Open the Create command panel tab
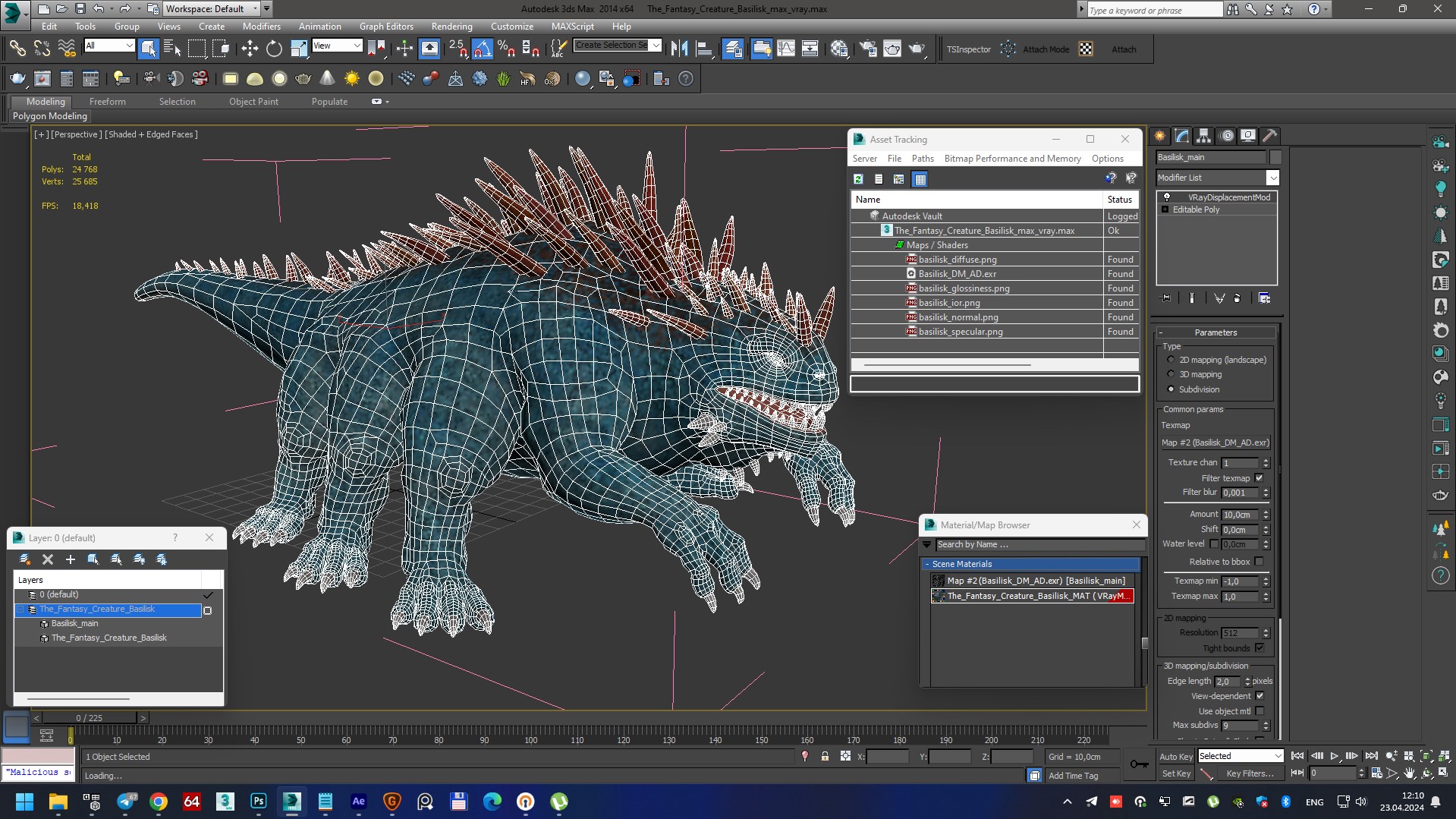 coord(1160,136)
